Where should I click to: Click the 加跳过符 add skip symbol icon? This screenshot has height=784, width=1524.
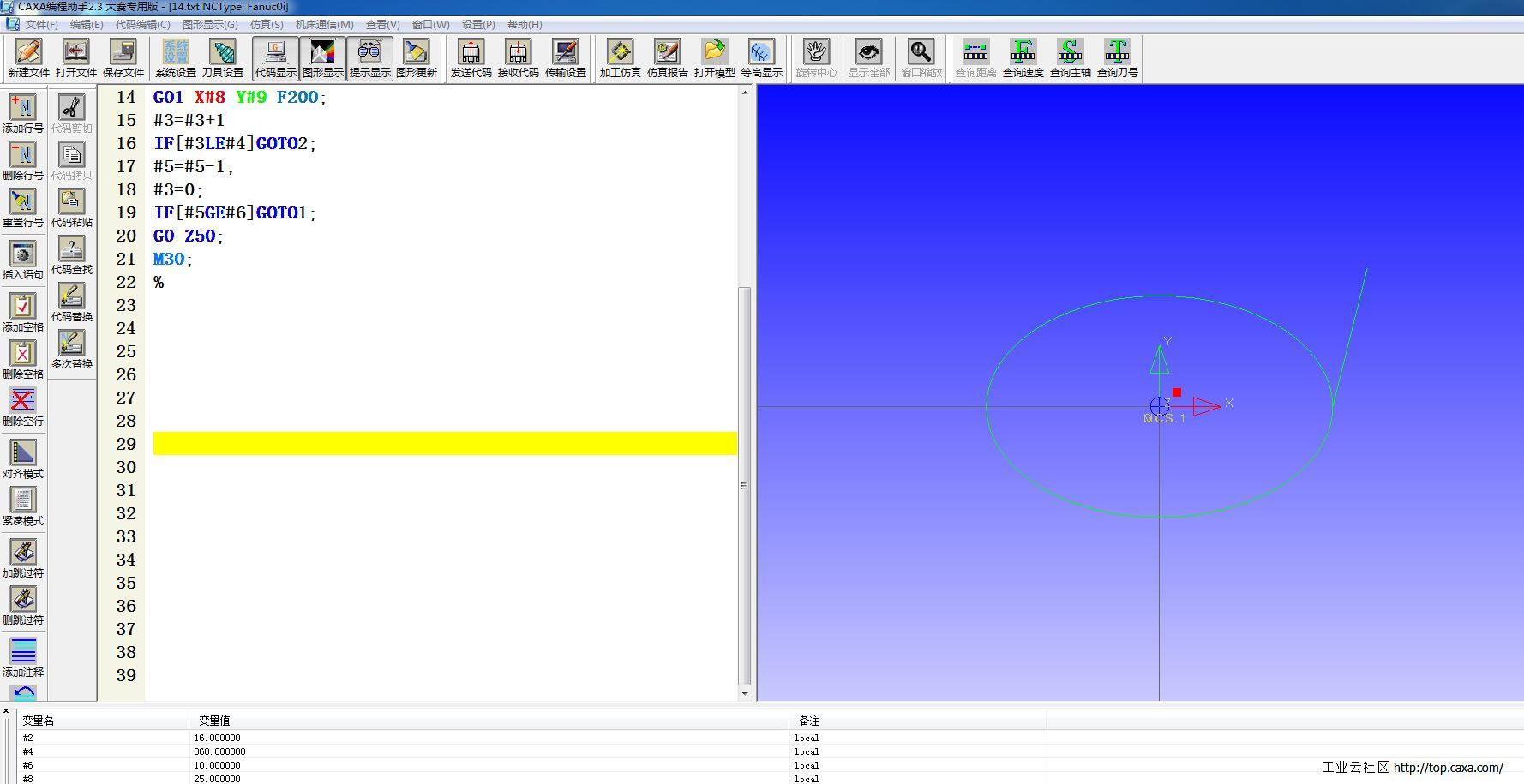tap(23, 558)
